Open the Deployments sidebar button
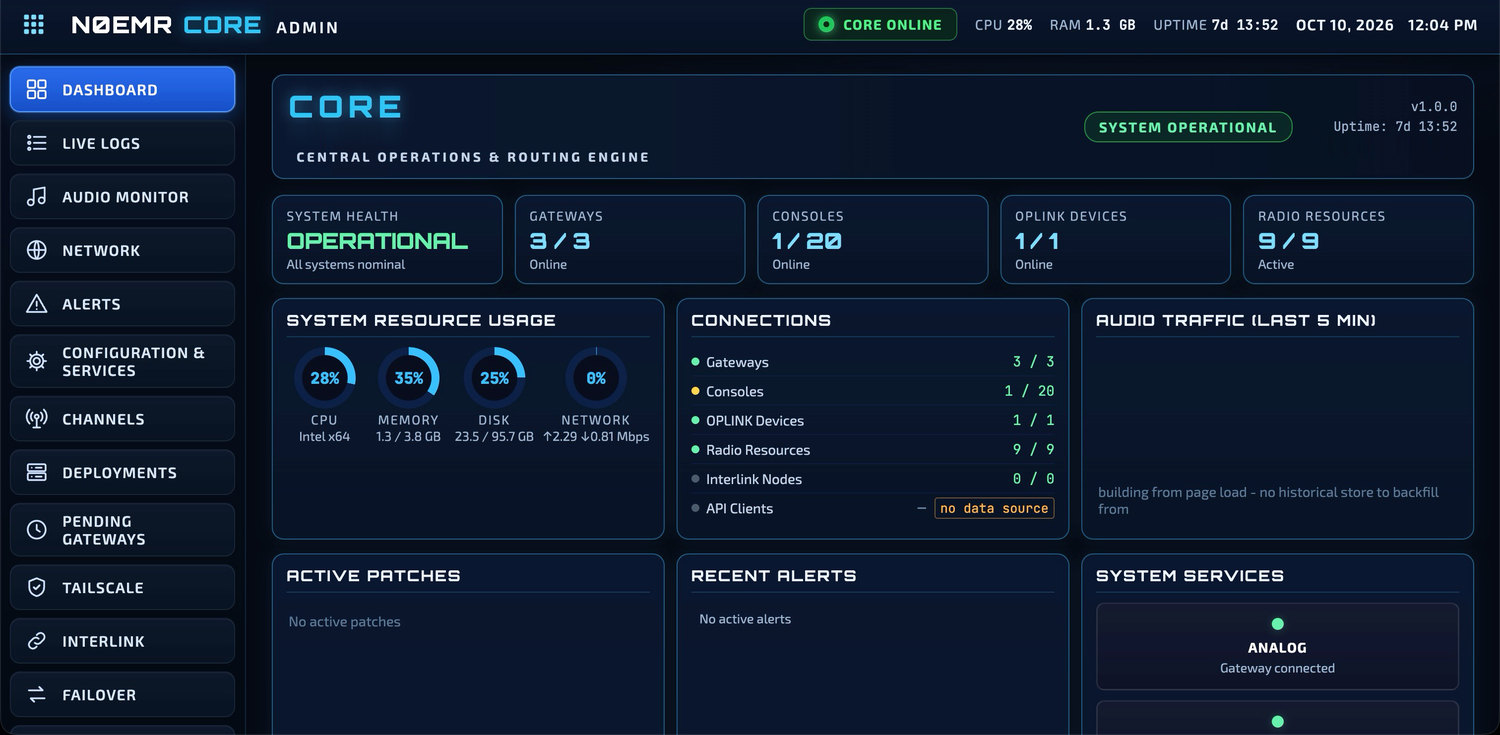The image size is (1500, 735). [123, 472]
